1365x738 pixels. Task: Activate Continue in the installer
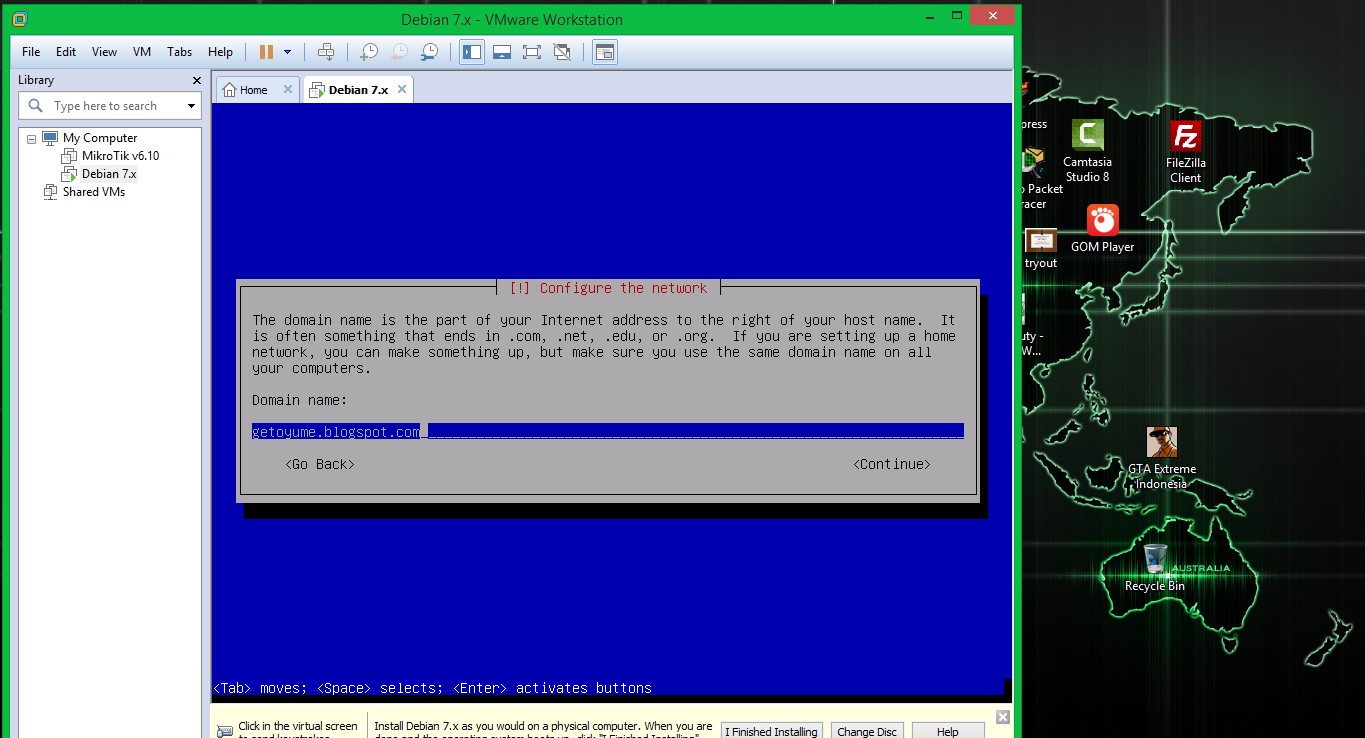click(892, 464)
